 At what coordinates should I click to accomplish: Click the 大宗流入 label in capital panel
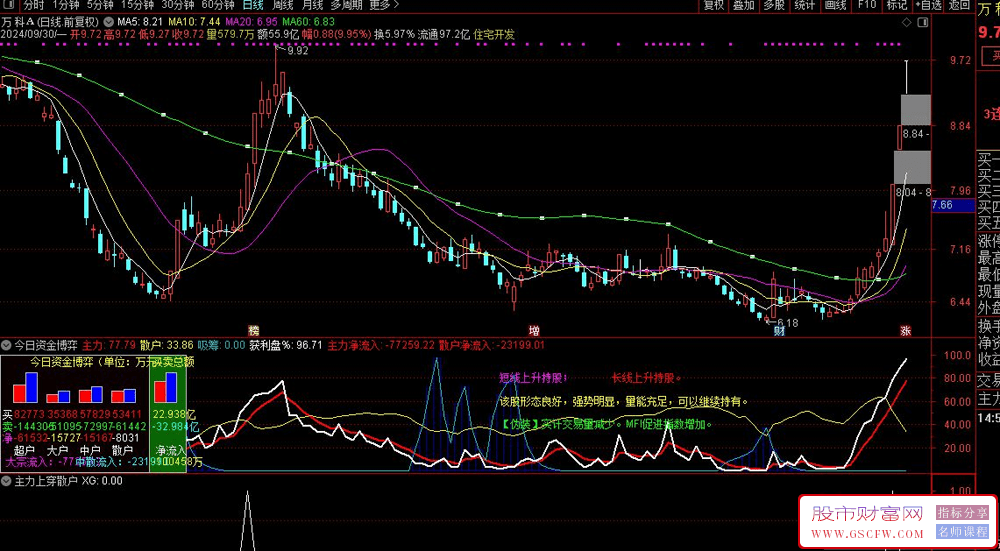tap(30, 461)
